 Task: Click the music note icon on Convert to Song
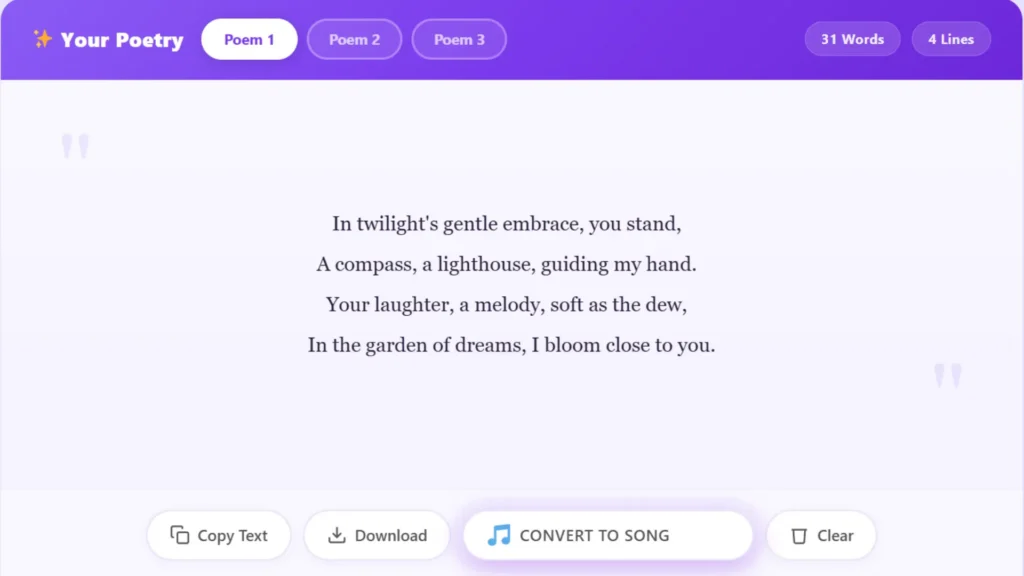click(x=499, y=535)
